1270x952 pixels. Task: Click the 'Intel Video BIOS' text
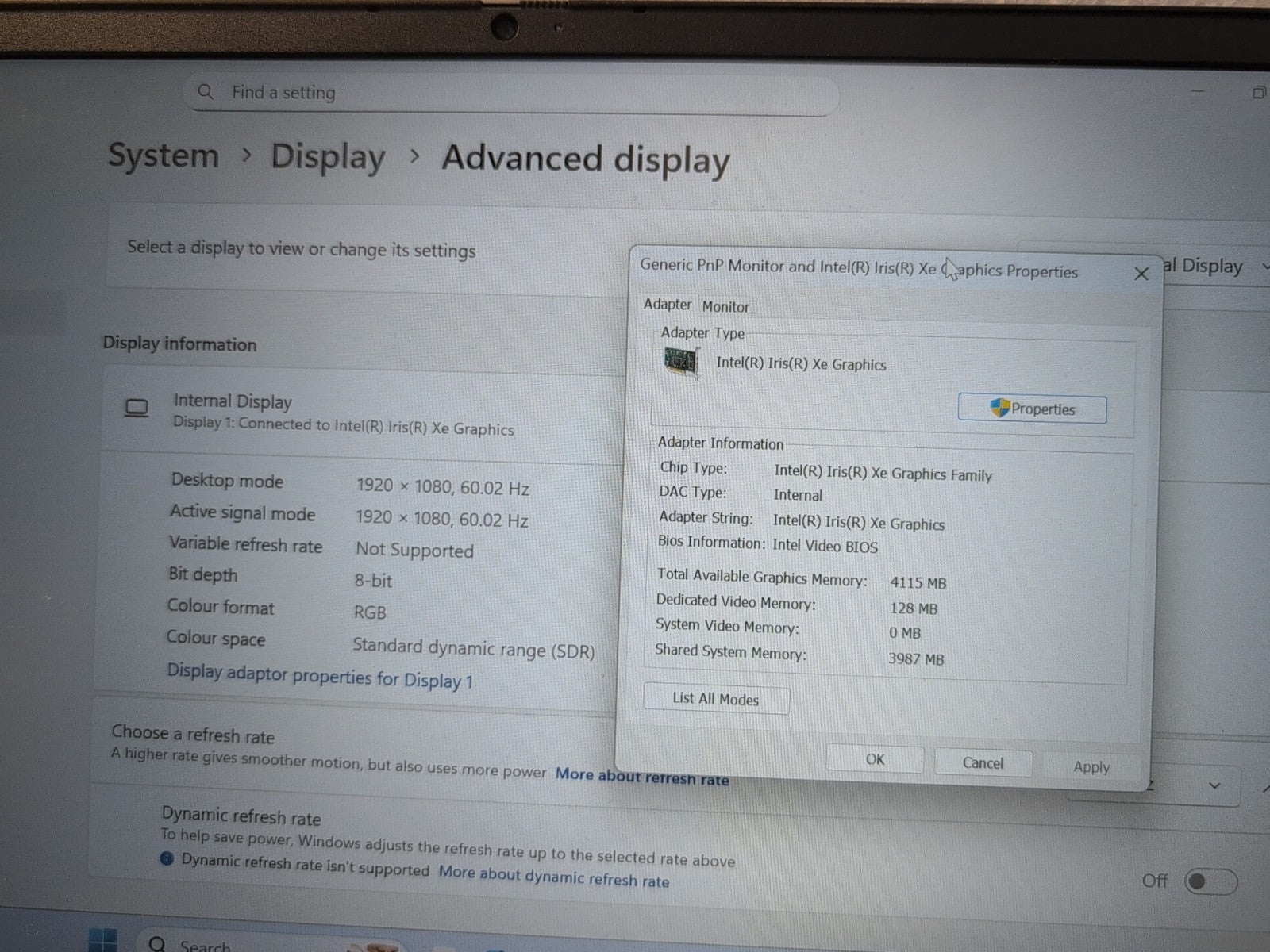(x=825, y=546)
